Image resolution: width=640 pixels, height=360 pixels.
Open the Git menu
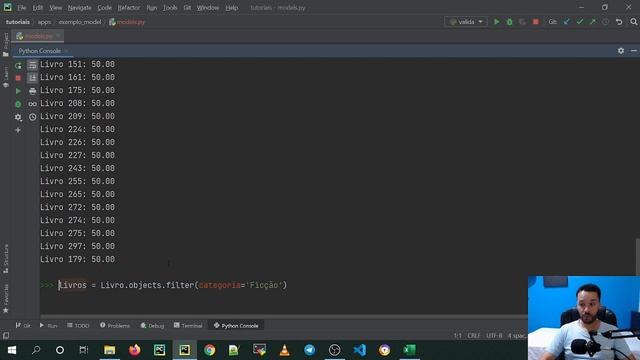tap(187, 7)
